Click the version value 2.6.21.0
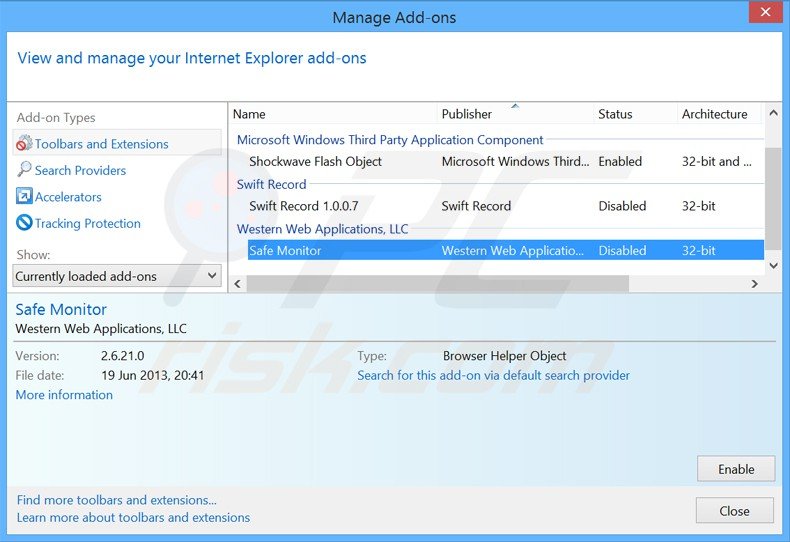Viewport: 790px width, 542px height. tap(122, 356)
